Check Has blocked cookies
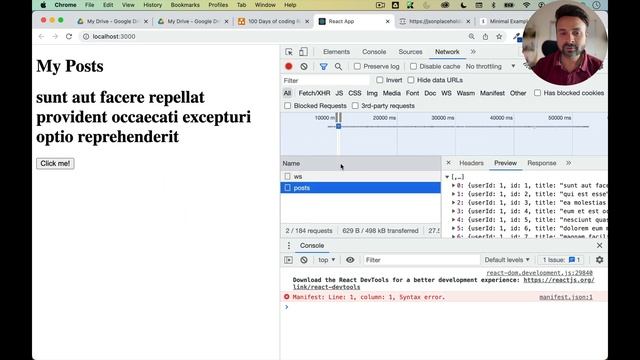Image resolution: width=640 pixels, height=360 pixels. (537, 93)
